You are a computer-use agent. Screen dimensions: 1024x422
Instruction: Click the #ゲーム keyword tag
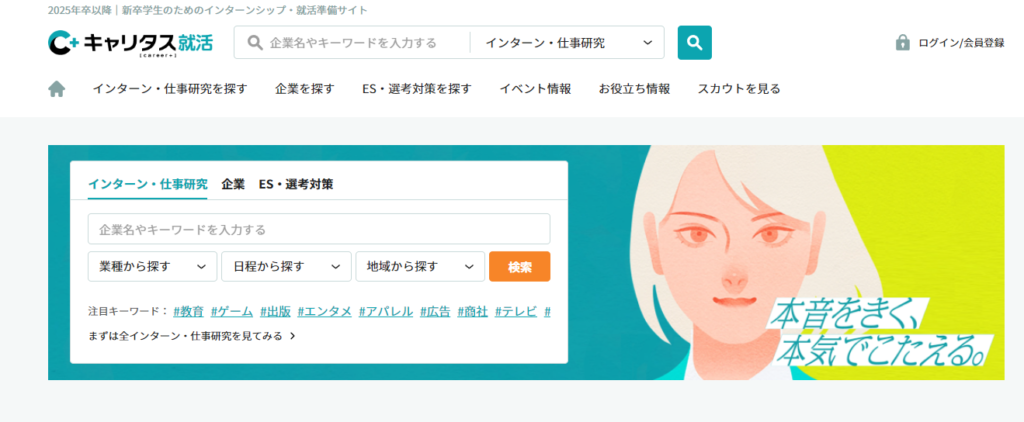[x=232, y=311]
